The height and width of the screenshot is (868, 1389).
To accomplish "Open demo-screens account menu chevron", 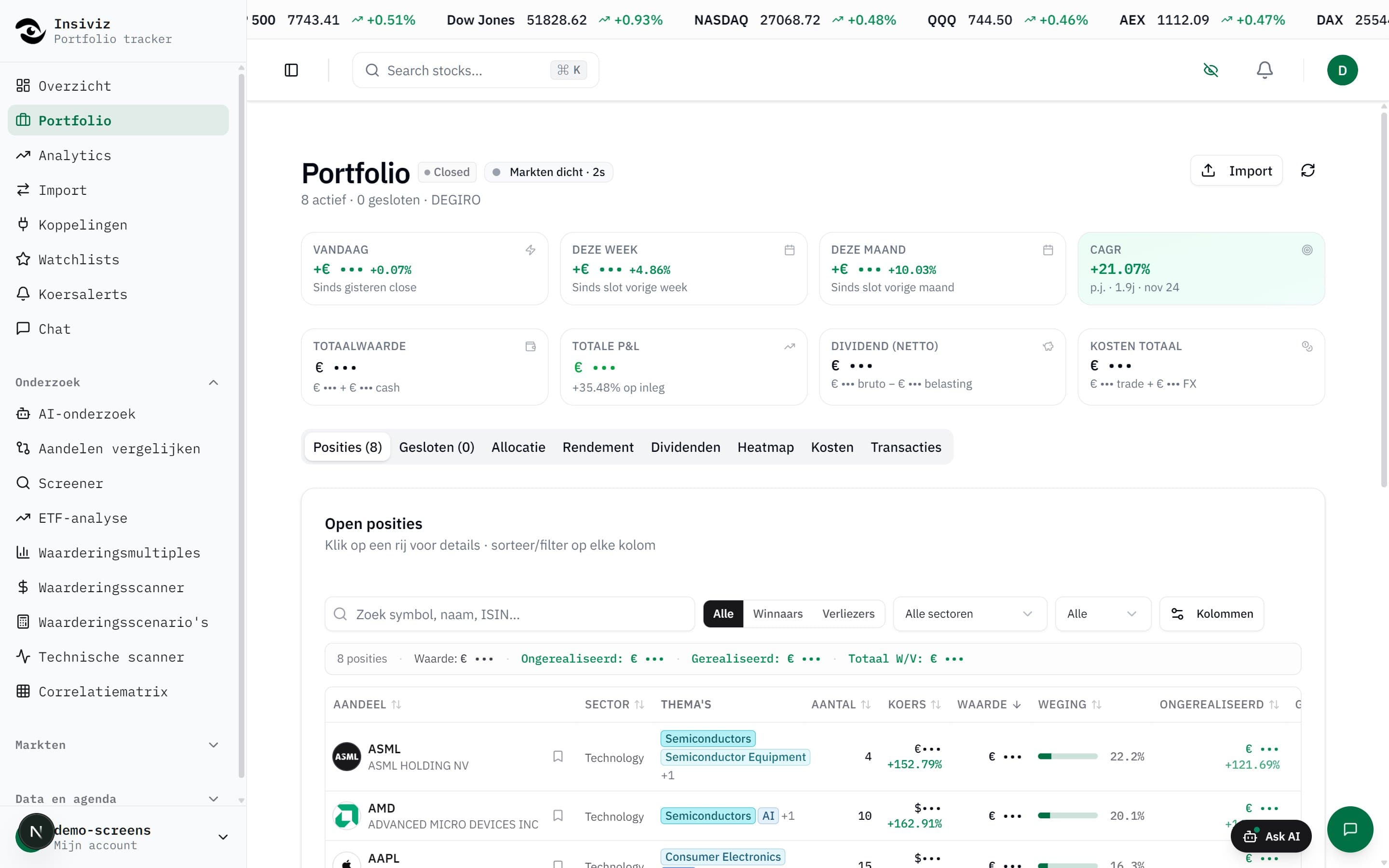I will (x=223, y=837).
